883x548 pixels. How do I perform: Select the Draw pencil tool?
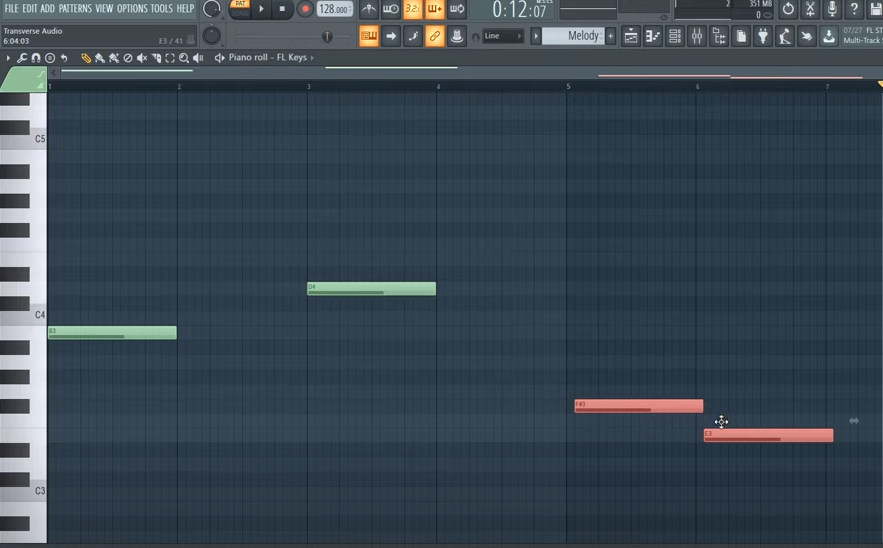pyautogui.click(x=86, y=57)
